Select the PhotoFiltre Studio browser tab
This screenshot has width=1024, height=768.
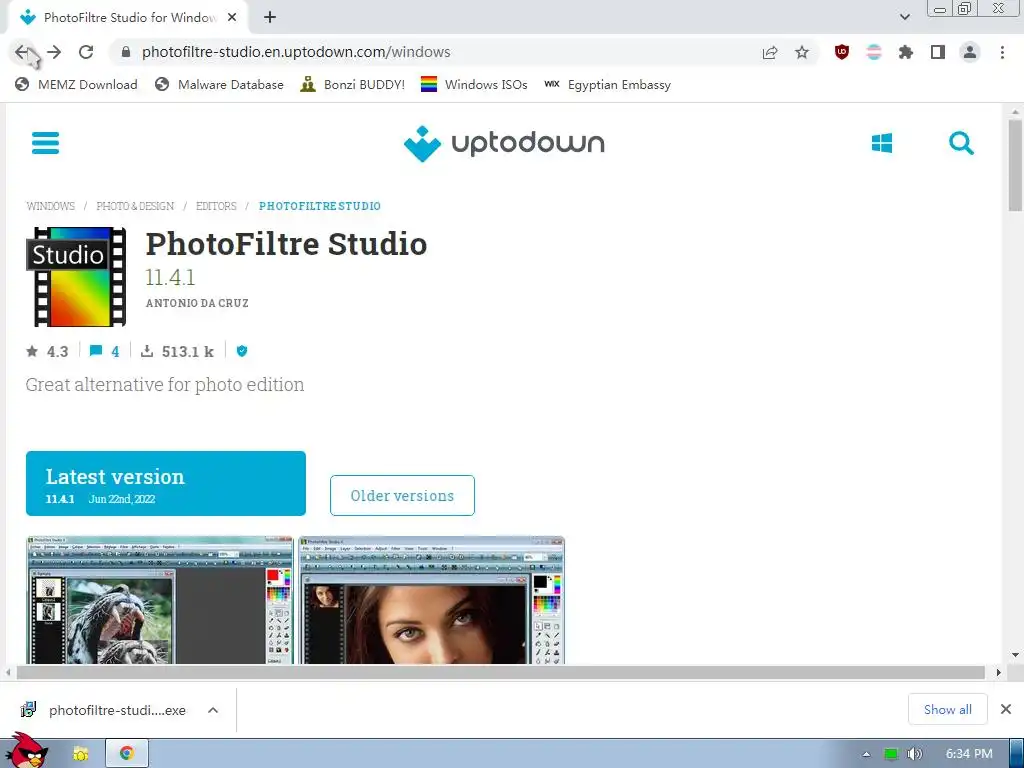tap(127, 18)
